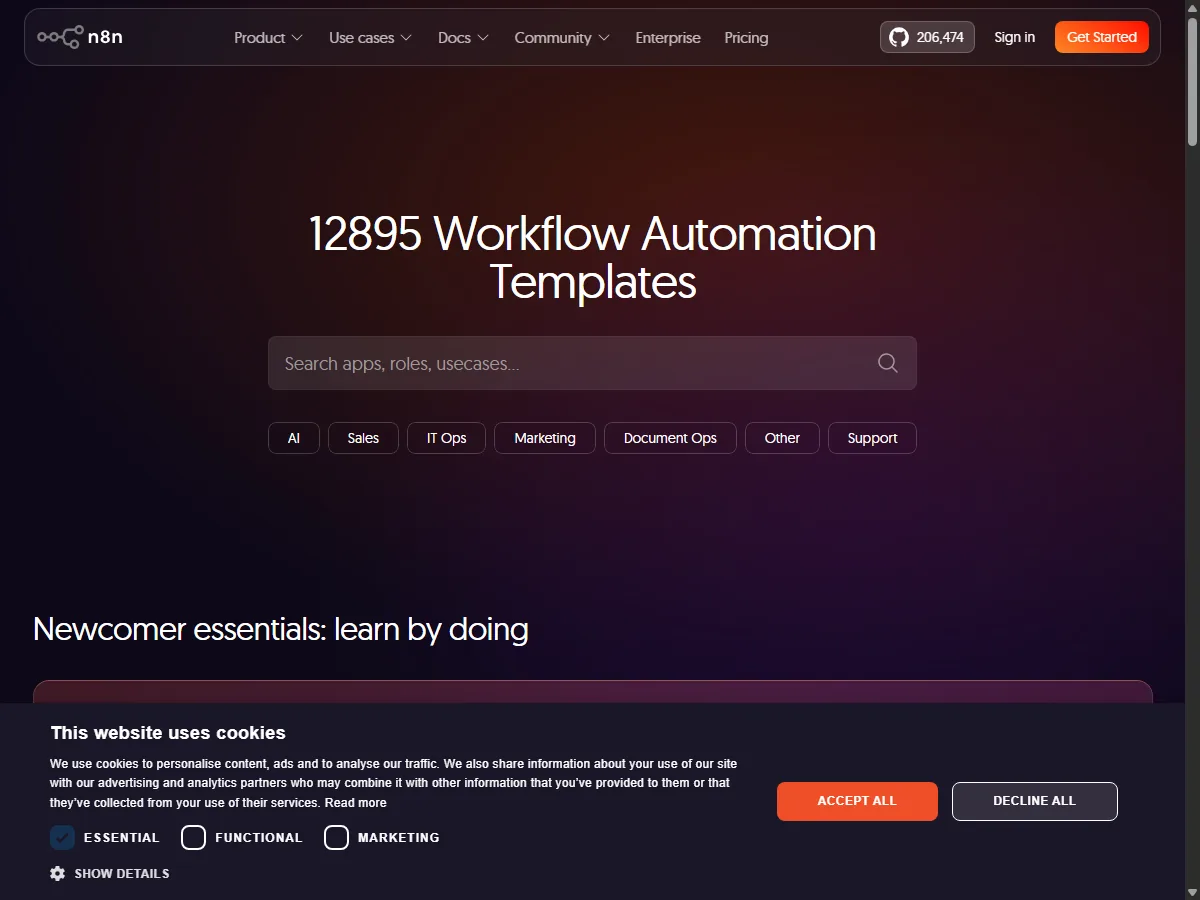Expand the Community dropdown

(x=562, y=37)
